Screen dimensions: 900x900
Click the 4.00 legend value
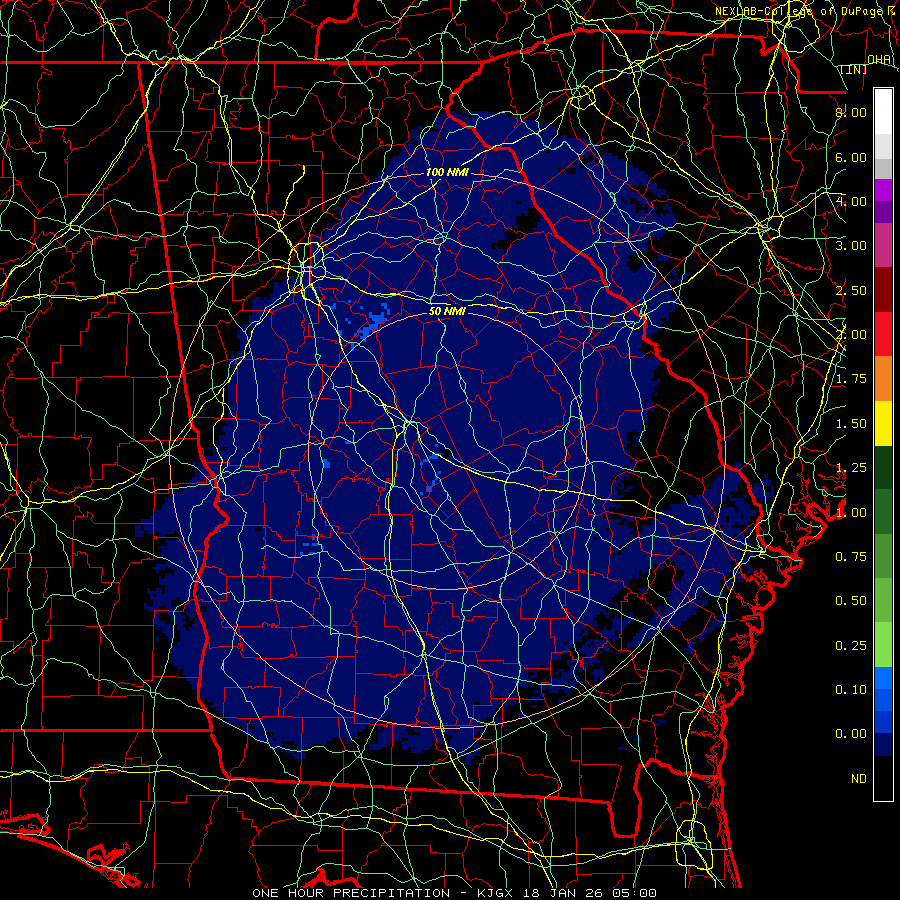point(851,201)
